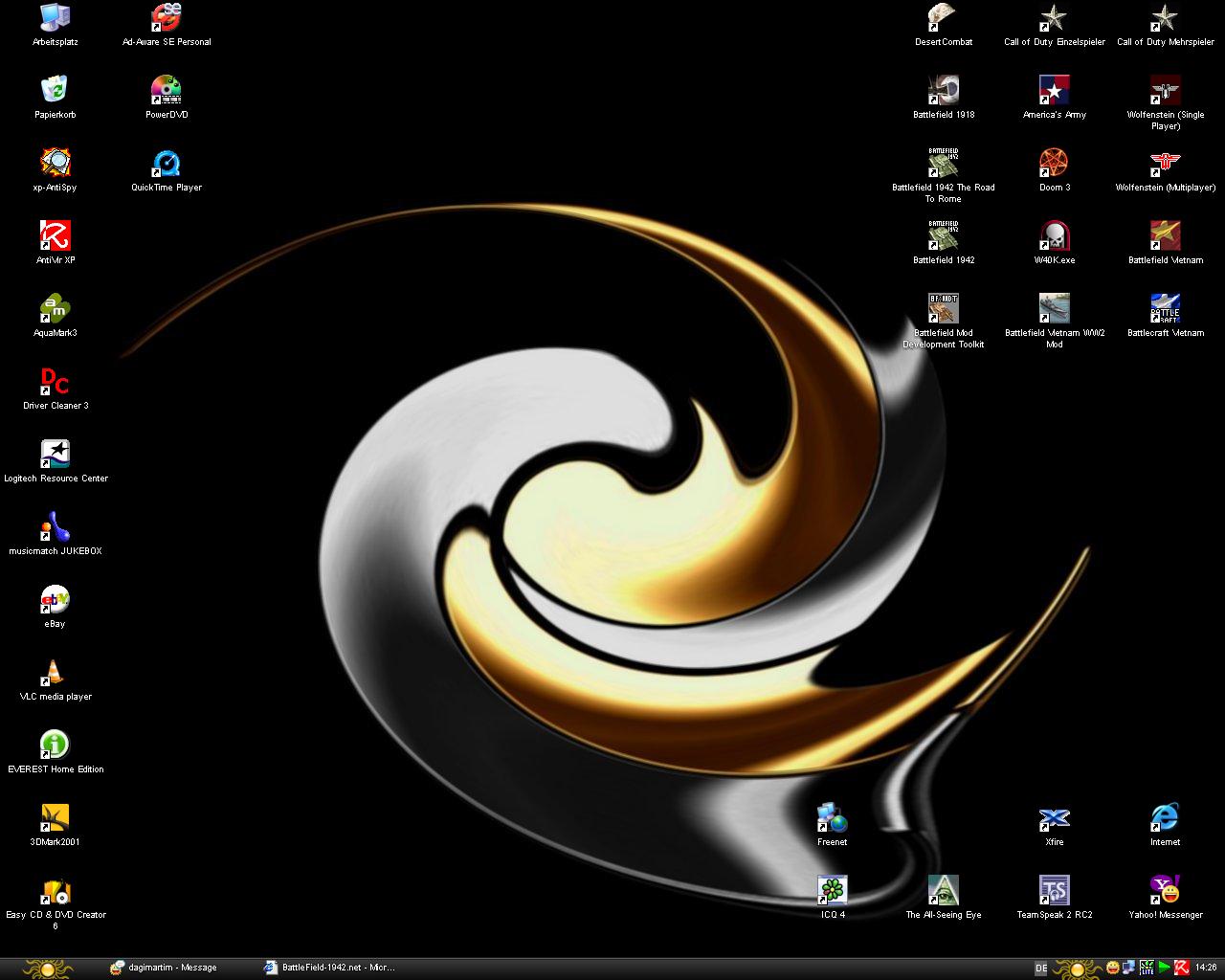Image resolution: width=1225 pixels, height=980 pixels.
Task: Open the VLC media player shortcut
Action: [x=56, y=674]
